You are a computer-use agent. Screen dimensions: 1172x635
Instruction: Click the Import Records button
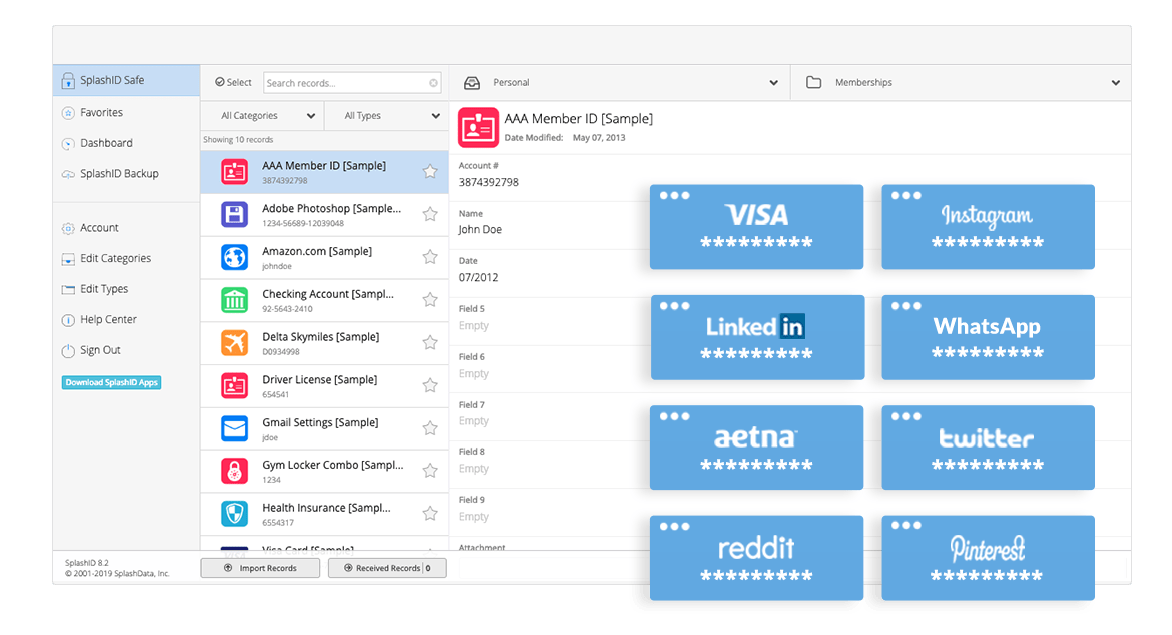coord(259,567)
